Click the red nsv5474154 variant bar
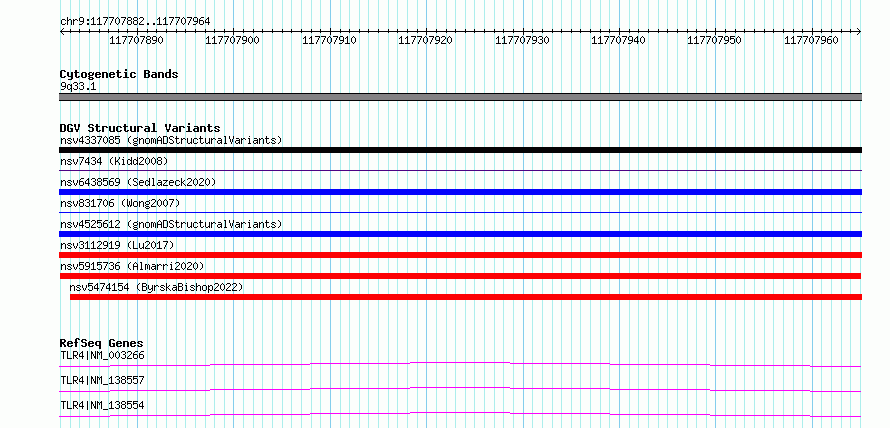 pyautogui.click(x=466, y=297)
